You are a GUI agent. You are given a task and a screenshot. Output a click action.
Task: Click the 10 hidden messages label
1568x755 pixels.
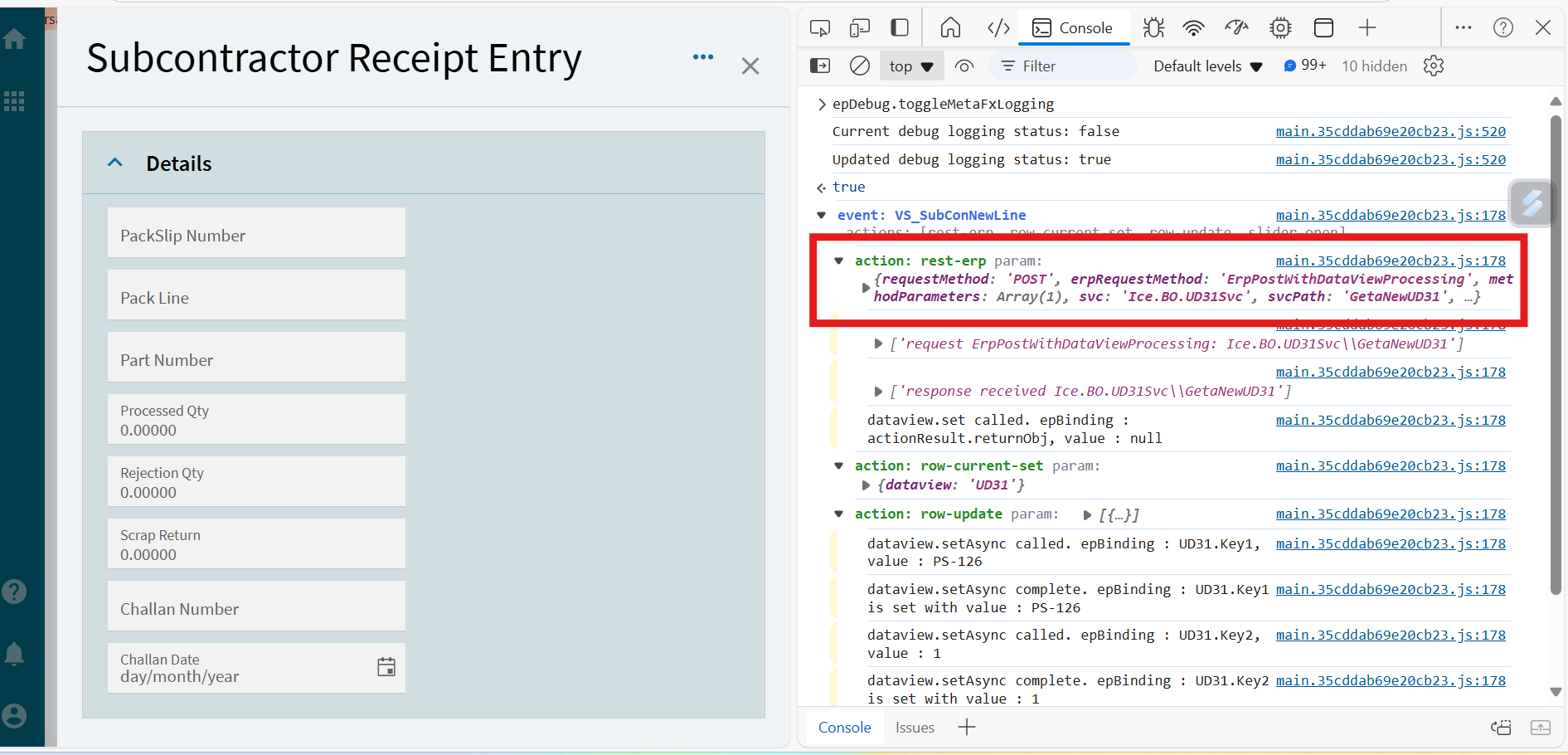(x=1375, y=66)
